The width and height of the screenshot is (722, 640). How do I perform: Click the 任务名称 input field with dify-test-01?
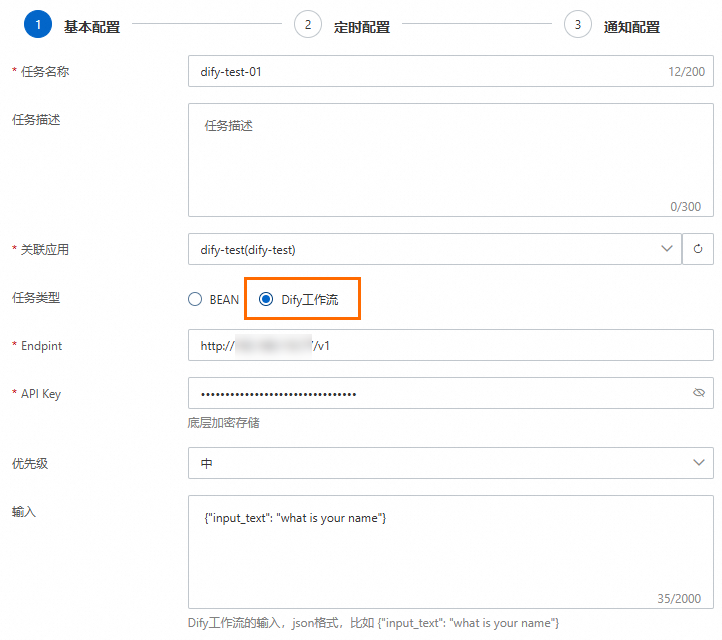(x=450, y=71)
